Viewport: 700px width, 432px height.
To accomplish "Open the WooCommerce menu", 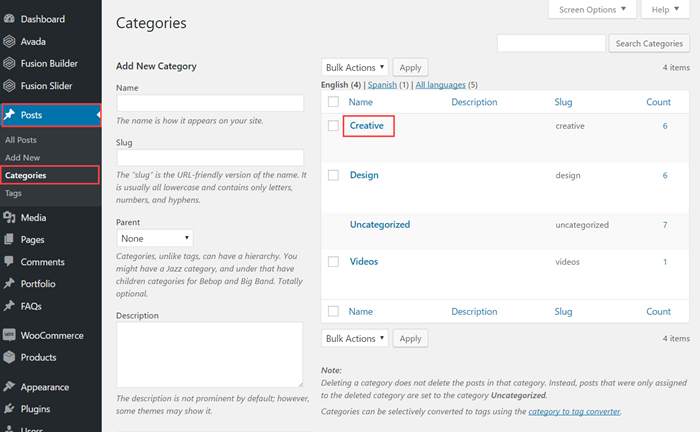I will [x=50, y=335].
